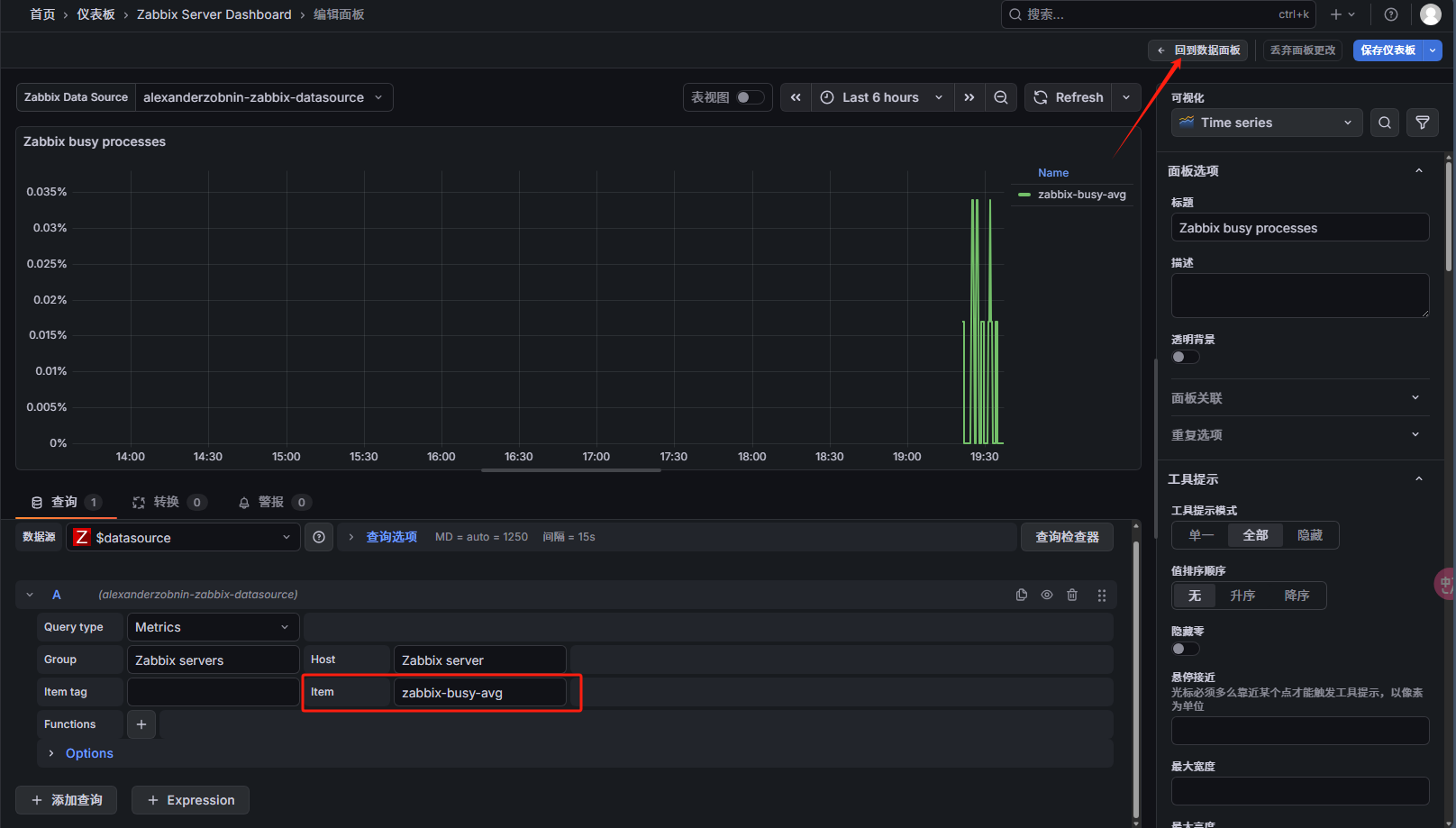Select single tooltip mode 单一

pos(1201,535)
